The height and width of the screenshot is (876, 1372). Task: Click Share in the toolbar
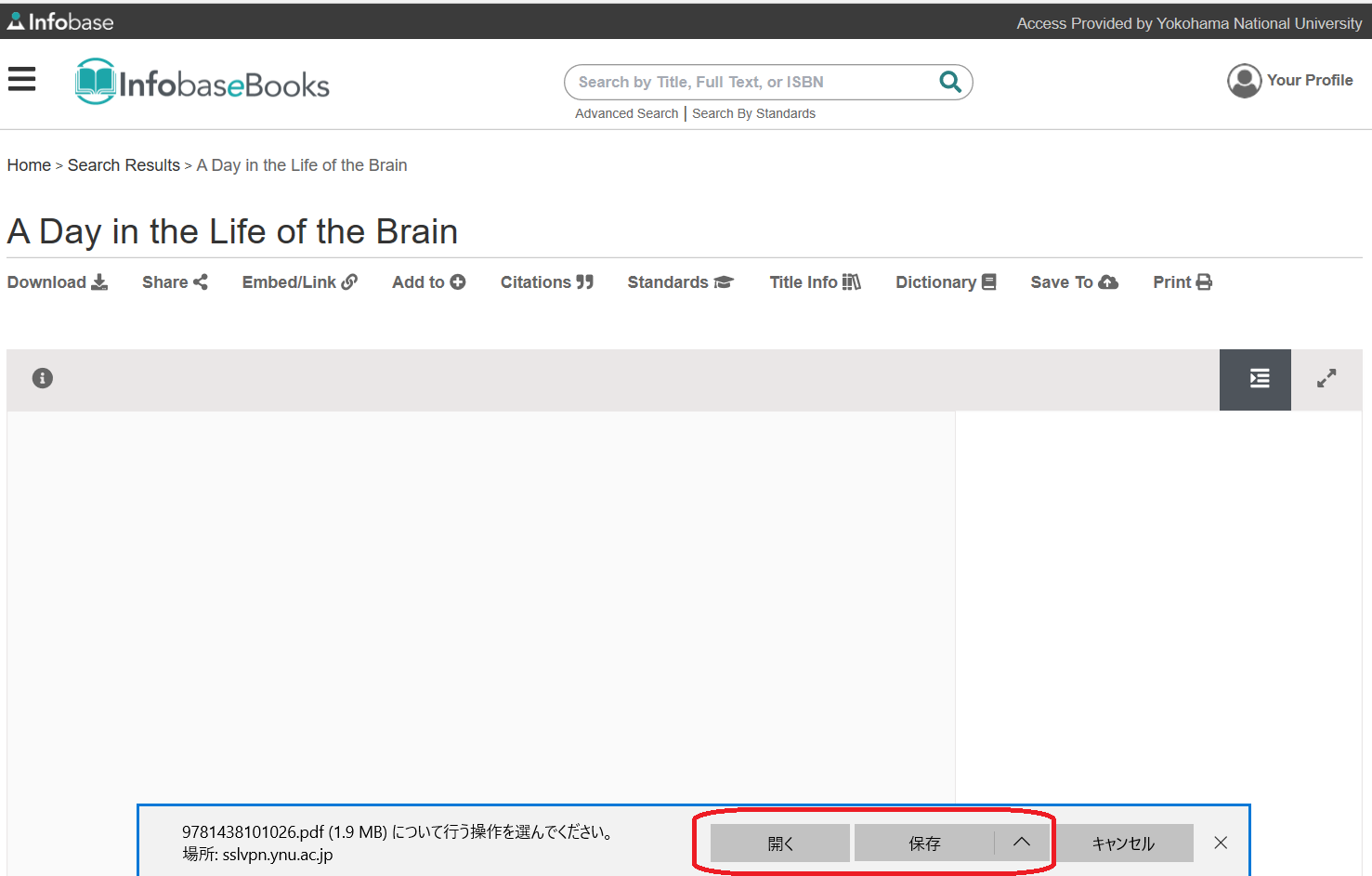tap(175, 282)
